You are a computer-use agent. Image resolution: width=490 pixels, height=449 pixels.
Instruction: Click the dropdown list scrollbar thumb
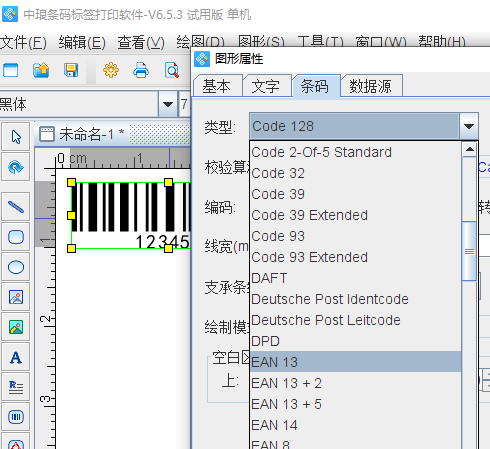(x=469, y=251)
